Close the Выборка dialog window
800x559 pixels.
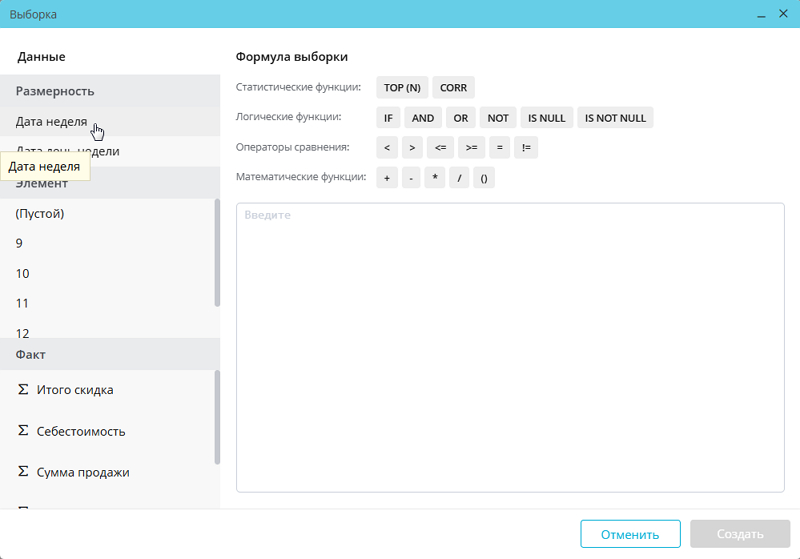(x=783, y=14)
